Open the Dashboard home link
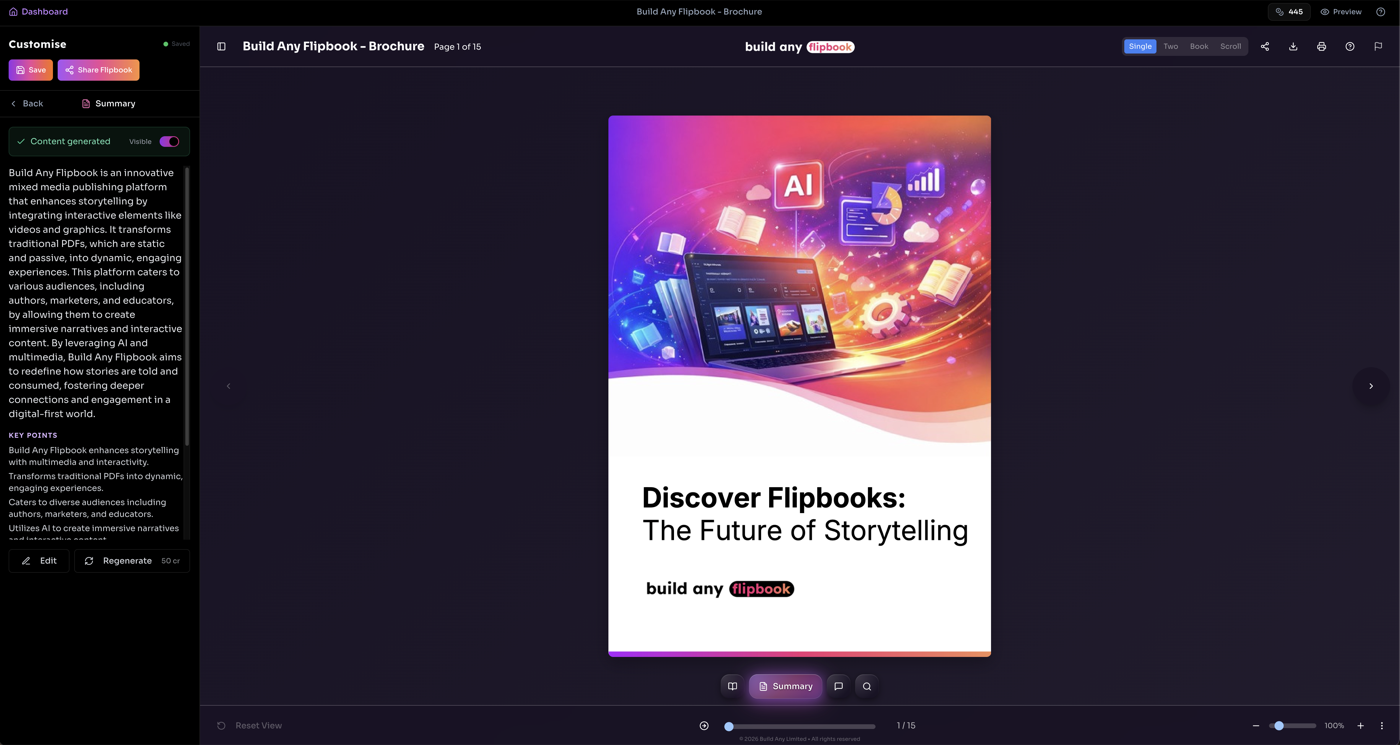 (x=38, y=12)
